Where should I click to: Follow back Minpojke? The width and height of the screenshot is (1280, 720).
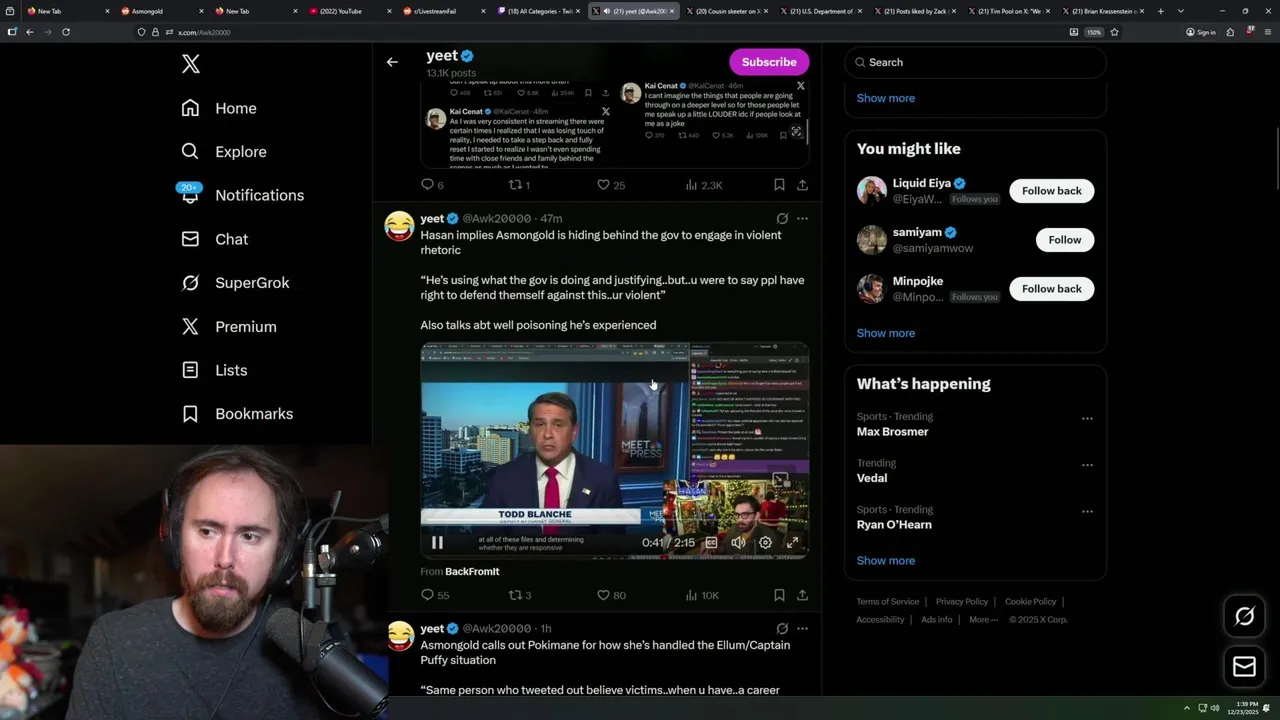click(x=1051, y=289)
